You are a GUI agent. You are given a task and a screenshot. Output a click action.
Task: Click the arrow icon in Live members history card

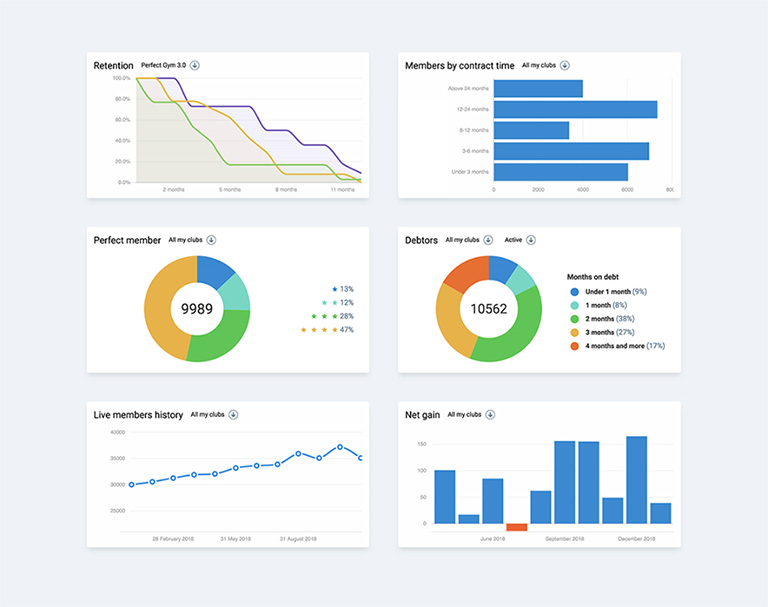pyautogui.click(x=233, y=414)
